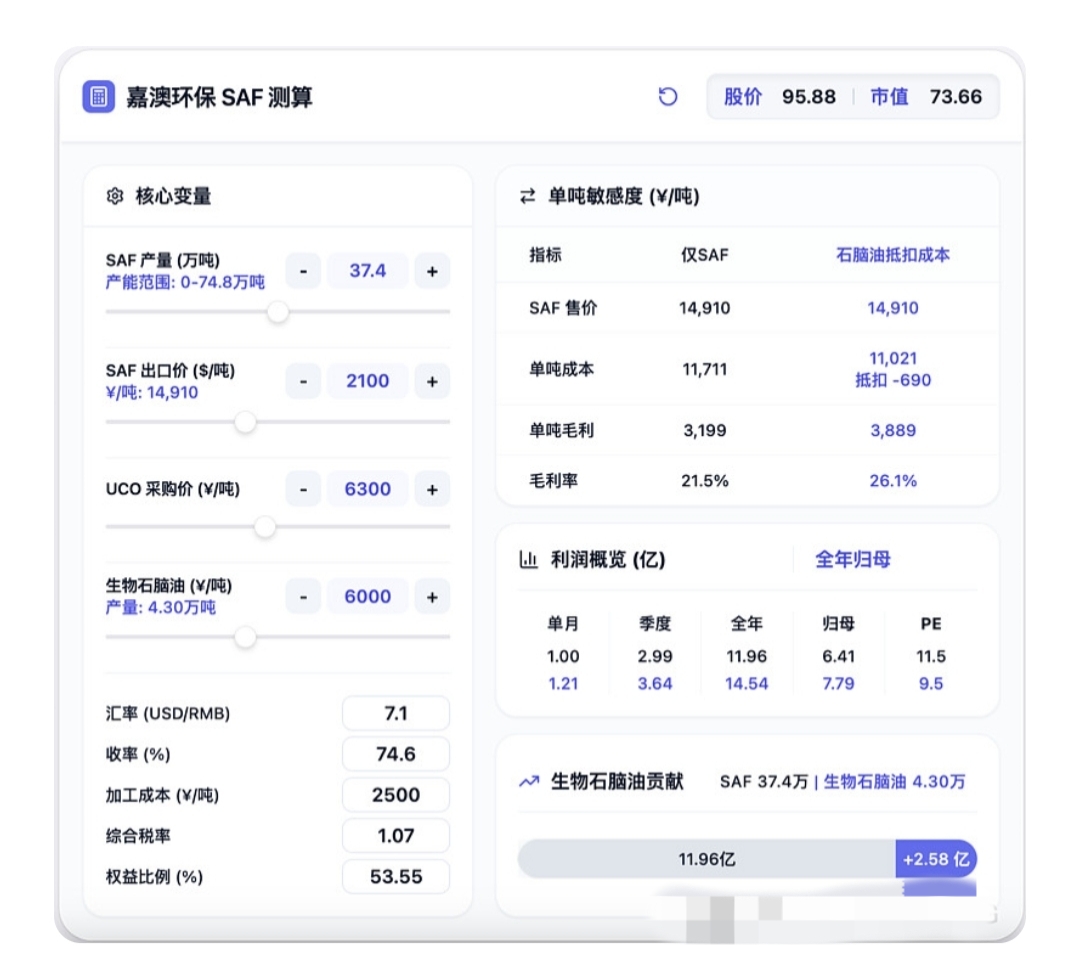This screenshot has height=968, width=1080.
Task: Click the 嘉澳环保 SAF 测算 title
Action: [x=219, y=97]
